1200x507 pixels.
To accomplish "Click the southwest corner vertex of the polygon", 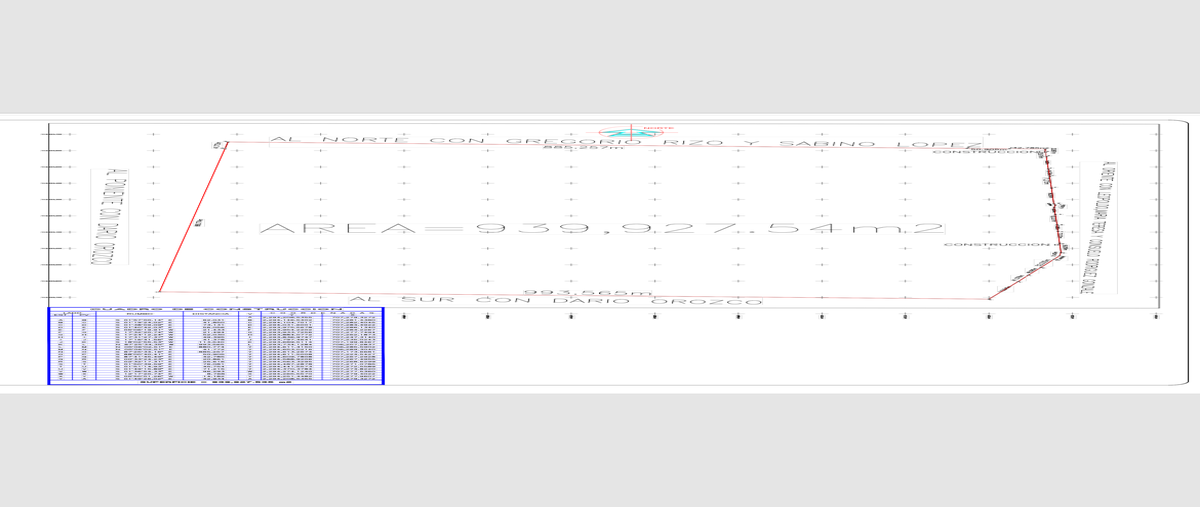I will pos(159,292).
